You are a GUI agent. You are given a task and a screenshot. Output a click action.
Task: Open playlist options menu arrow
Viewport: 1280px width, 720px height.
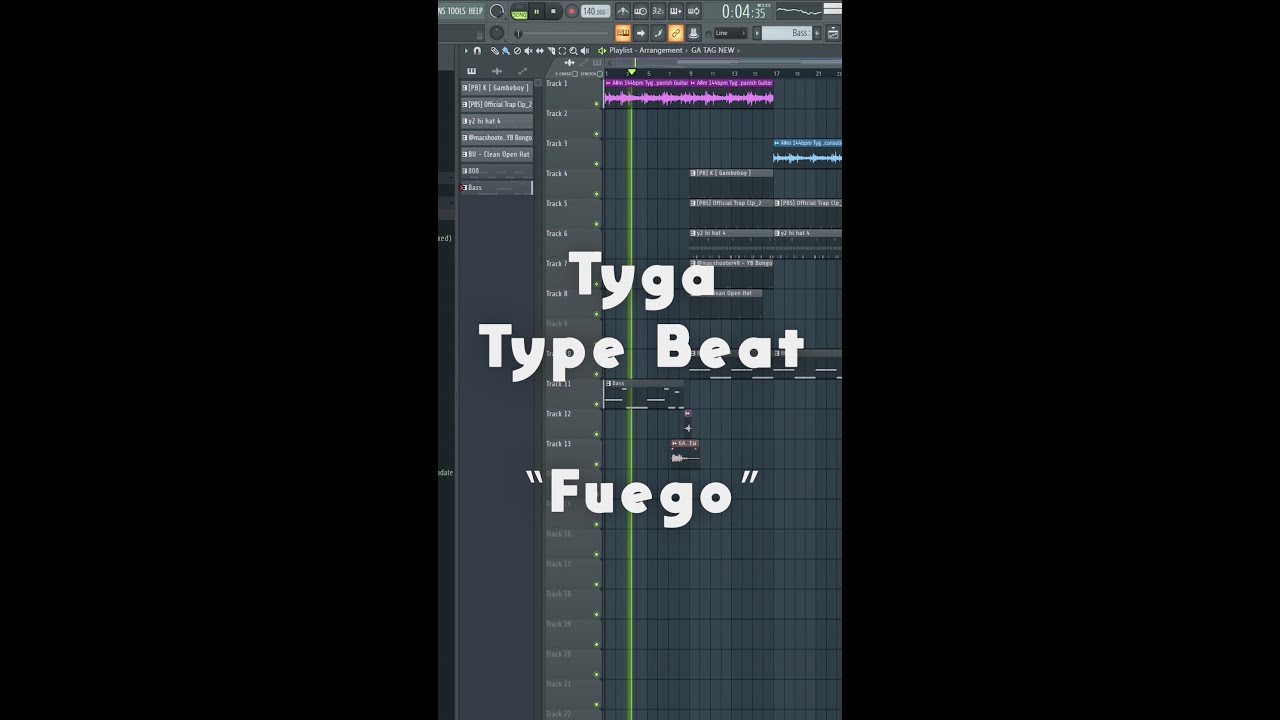point(466,50)
